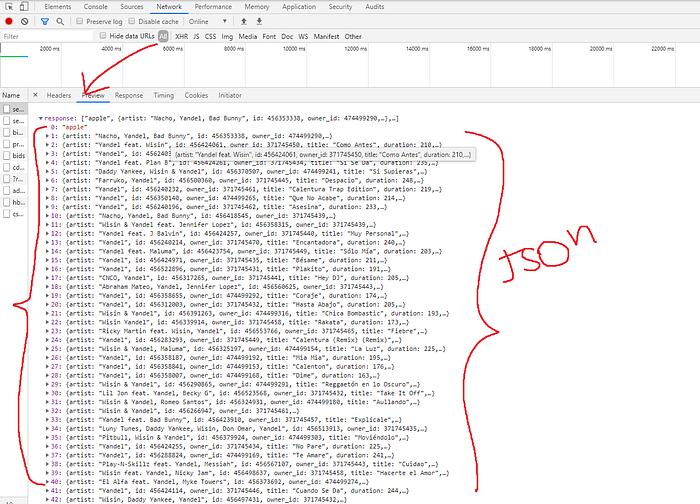Stop recording network log red button
The height and width of the screenshot is (504, 700).
pyautogui.click(x=9, y=21)
